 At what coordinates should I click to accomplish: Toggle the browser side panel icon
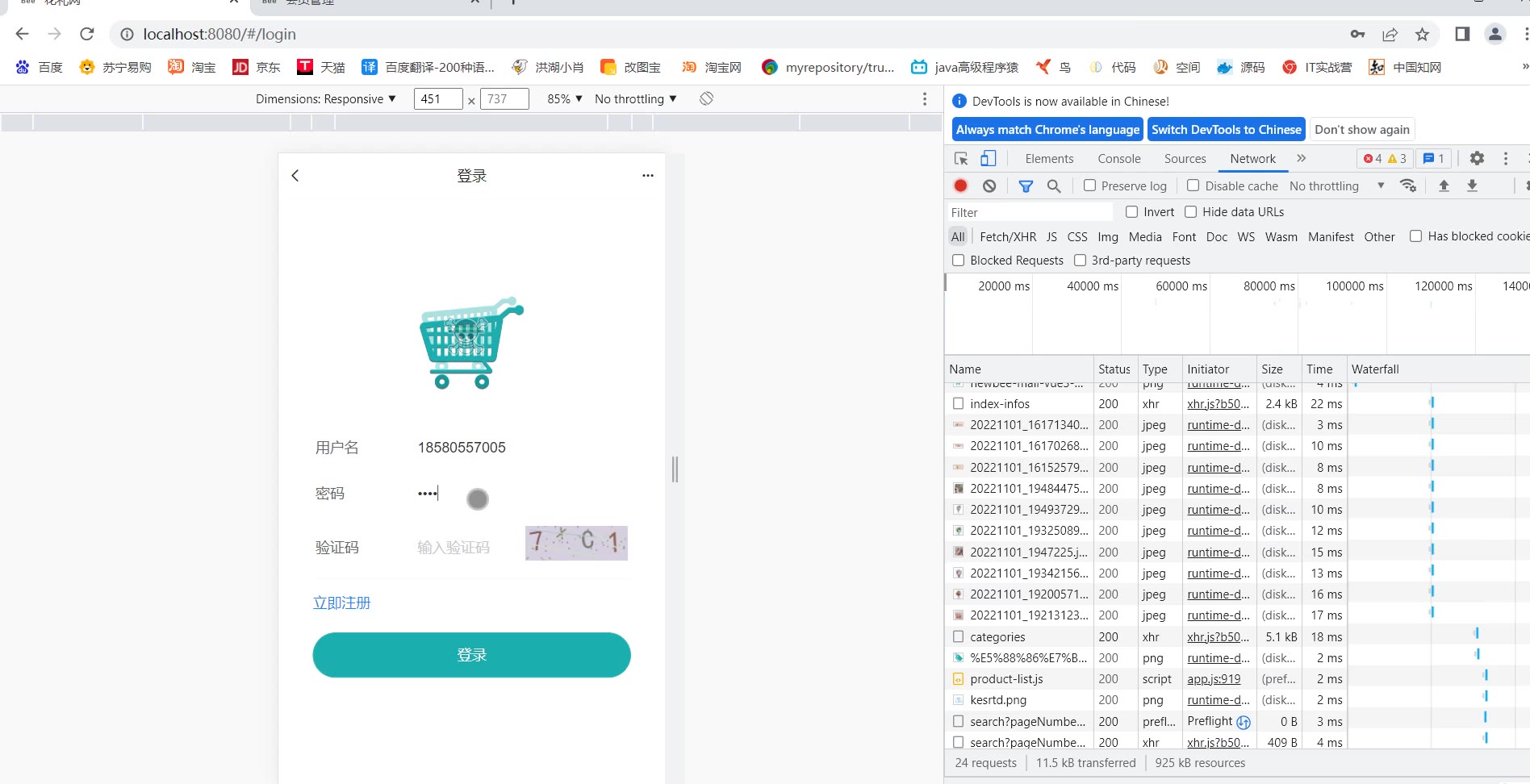pyautogui.click(x=1462, y=34)
